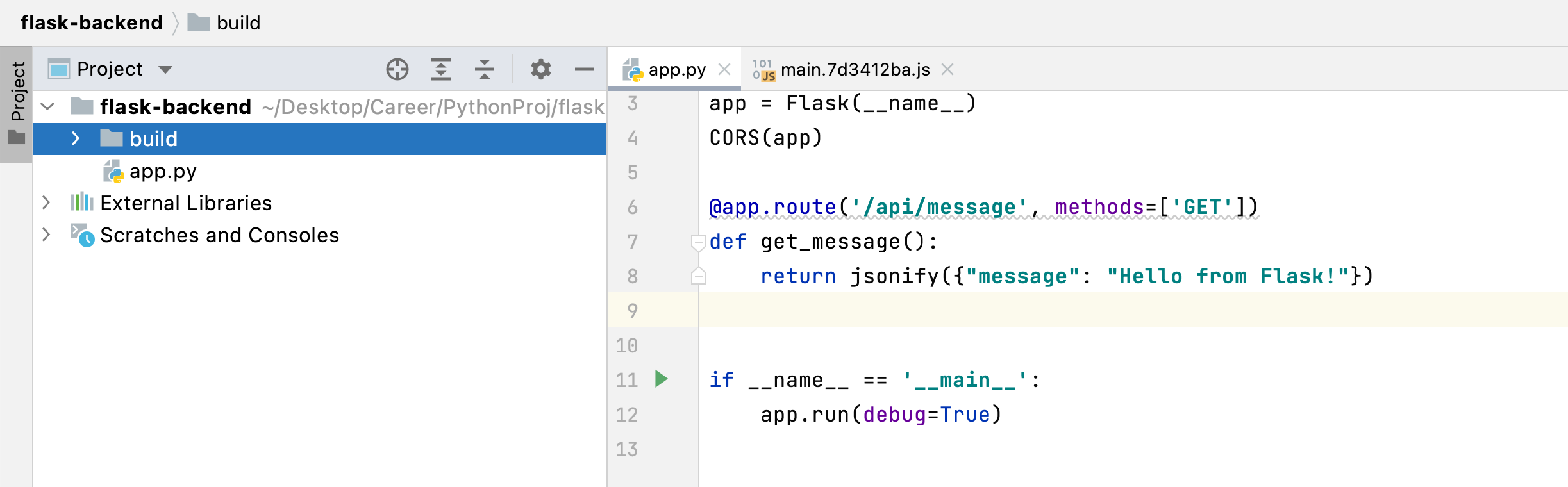Screen dimensions: 1568x487
Task: Toggle the Project tool window side tab
Action: [17, 103]
